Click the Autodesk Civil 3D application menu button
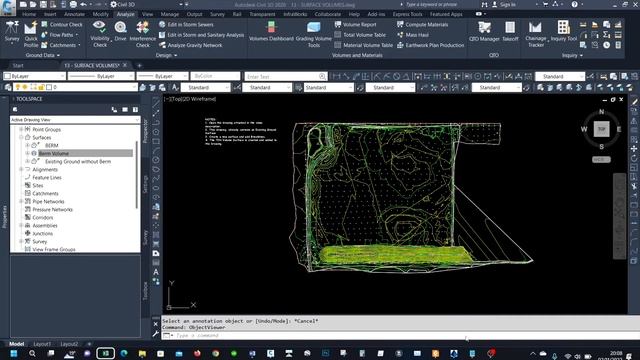640x360 pixels. point(8,7)
